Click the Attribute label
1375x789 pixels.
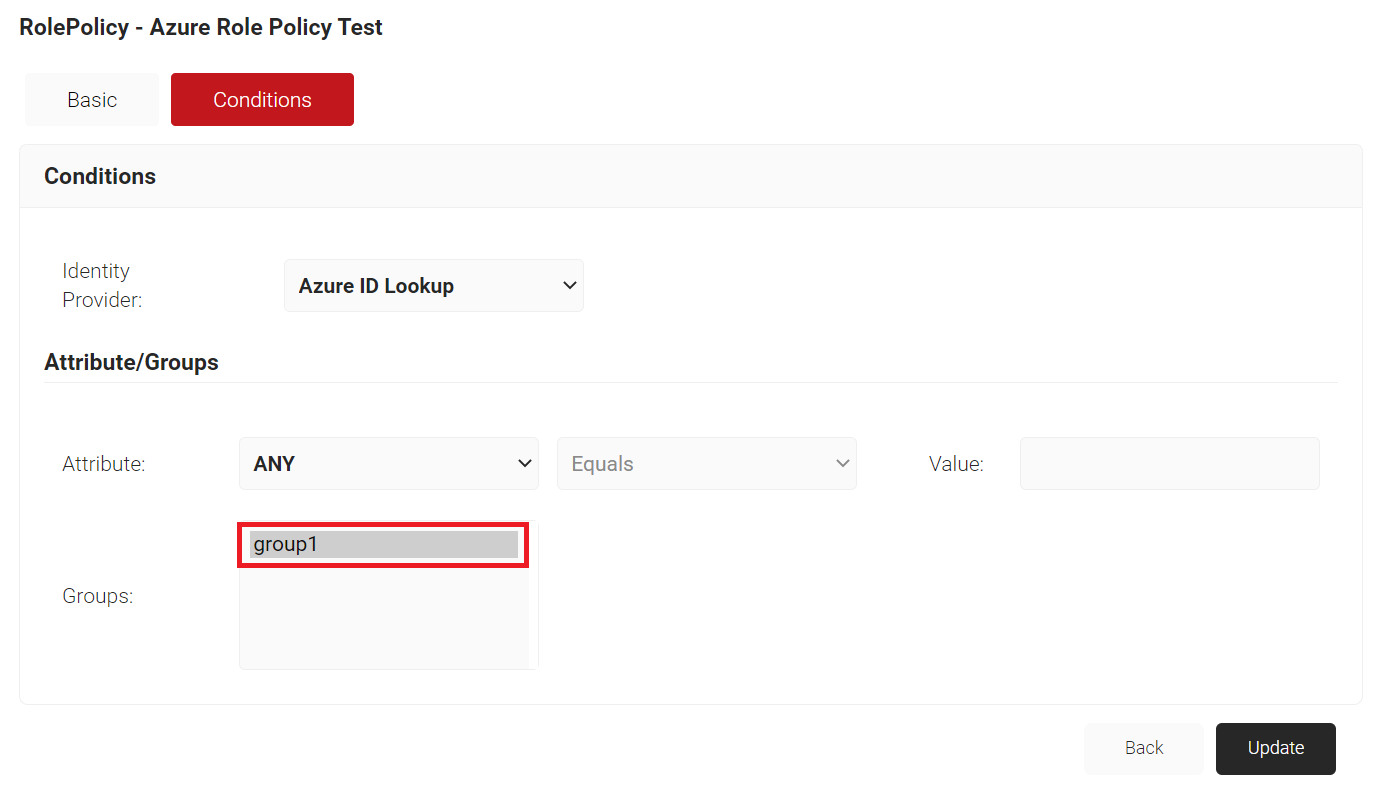pyautogui.click(x=104, y=464)
